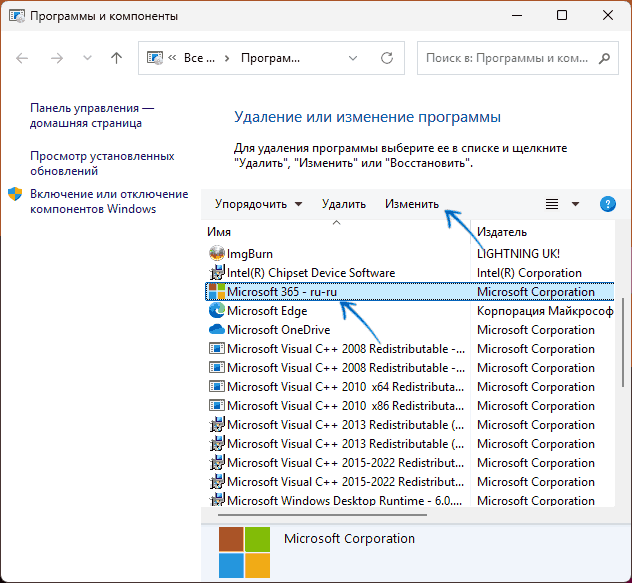Minimize the Programs and Features window
Viewport: 632px width, 583px height.
517,15
